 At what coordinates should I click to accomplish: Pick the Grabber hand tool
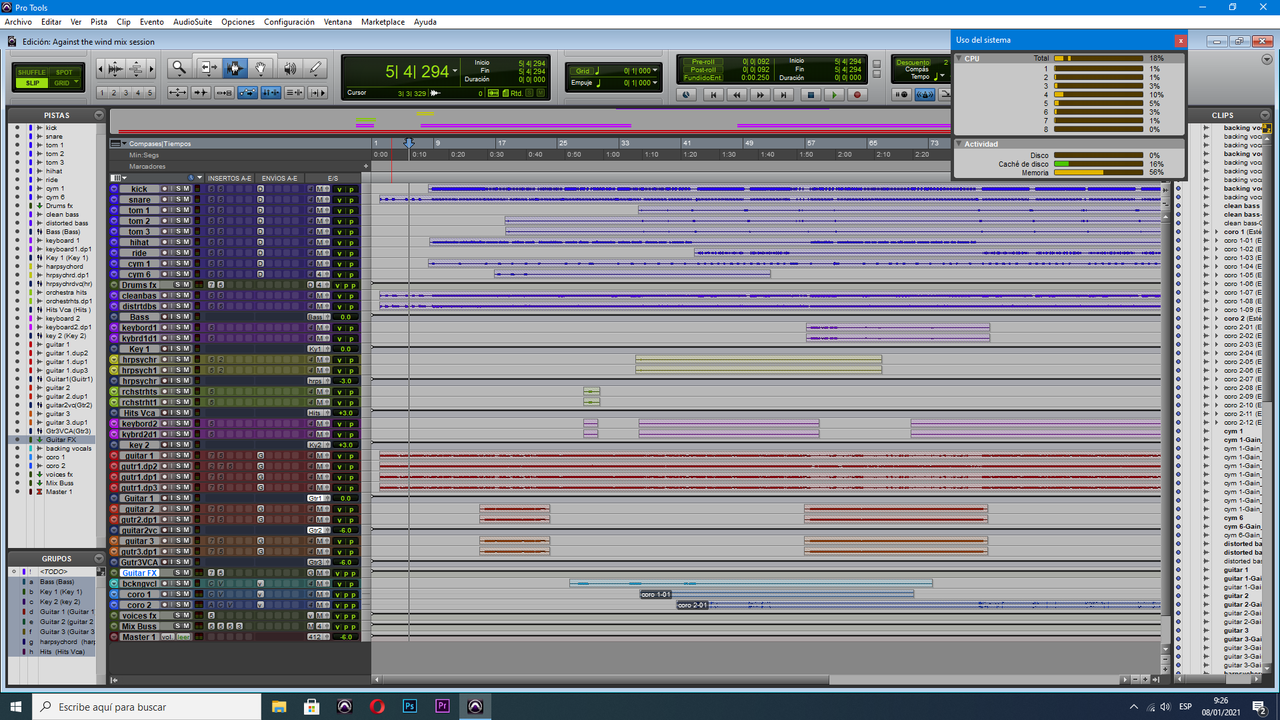[x=261, y=68]
